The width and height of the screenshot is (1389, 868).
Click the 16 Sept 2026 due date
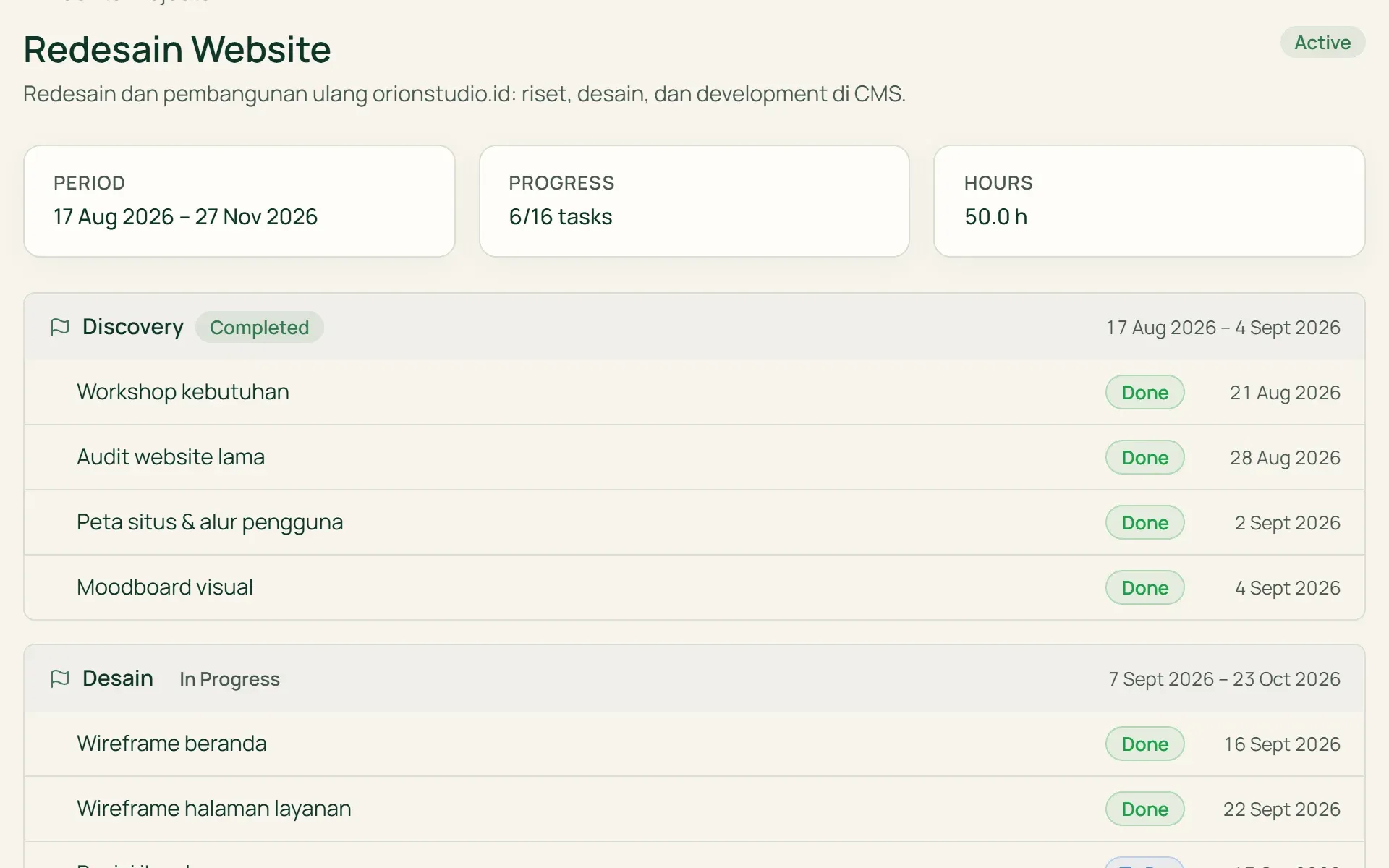[1282, 744]
